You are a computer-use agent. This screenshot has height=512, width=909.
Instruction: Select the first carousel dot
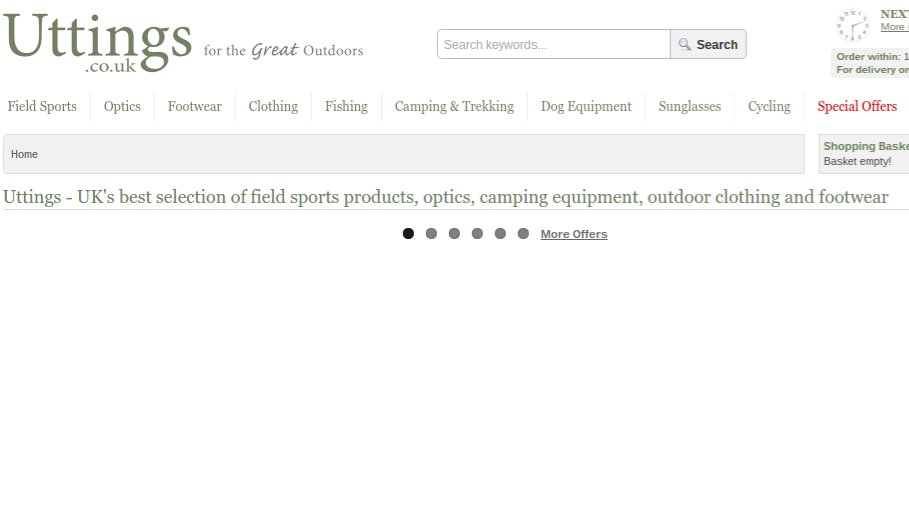coord(408,233)
